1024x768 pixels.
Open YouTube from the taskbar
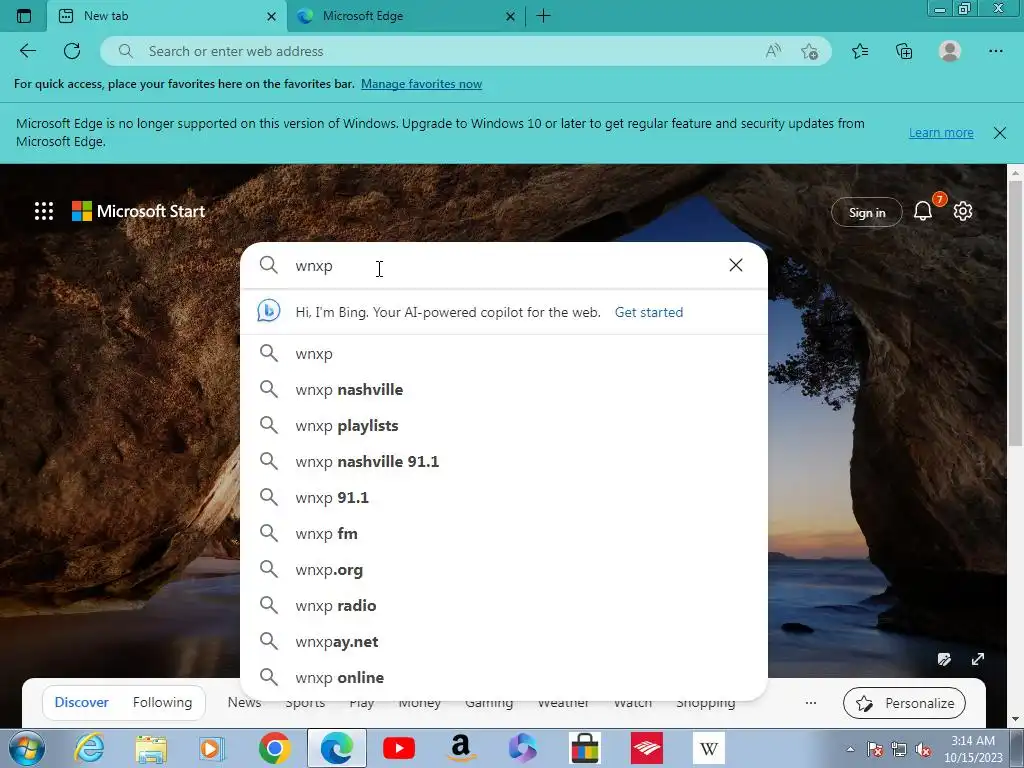point(398,748)
